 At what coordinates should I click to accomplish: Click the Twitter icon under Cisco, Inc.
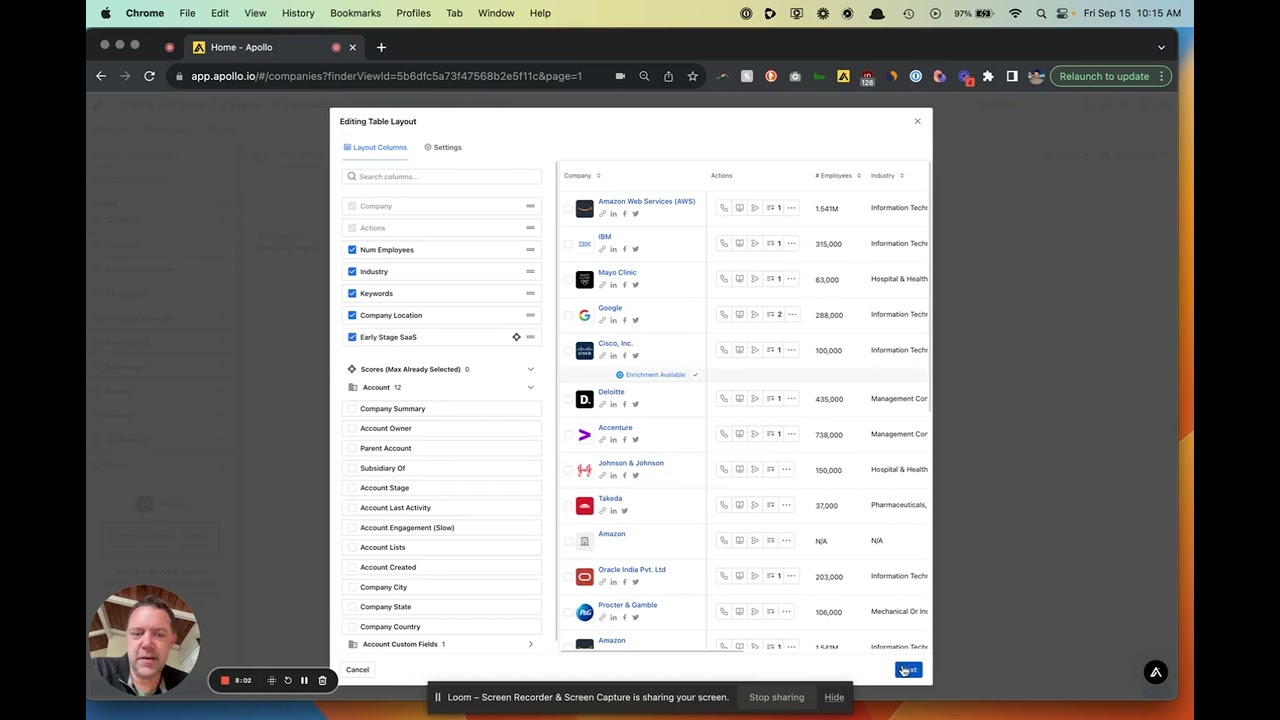(635, 356)
